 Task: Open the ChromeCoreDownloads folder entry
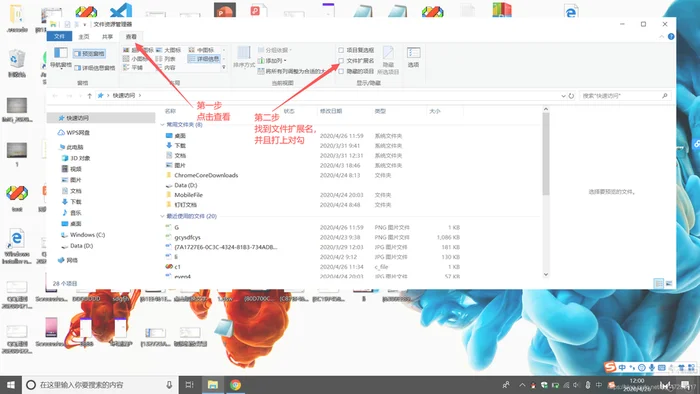coord(206,175)
